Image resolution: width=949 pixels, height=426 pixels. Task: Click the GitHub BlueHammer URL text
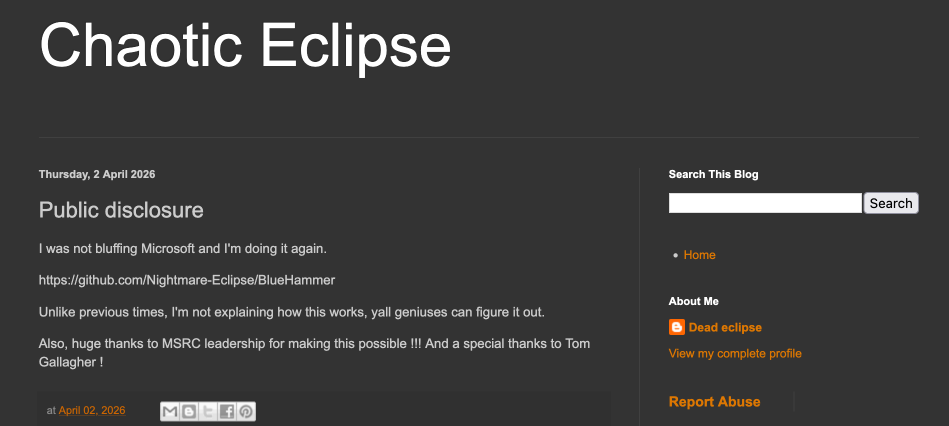coord(187,280)
